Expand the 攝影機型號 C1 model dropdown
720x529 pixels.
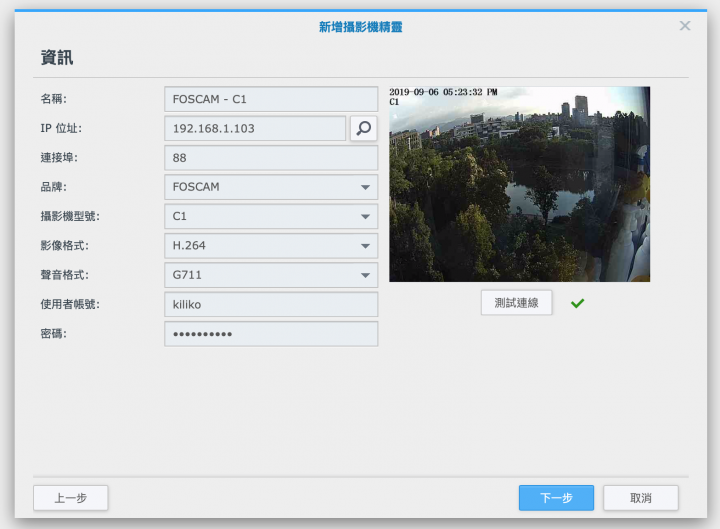click(x=271, y=216)
